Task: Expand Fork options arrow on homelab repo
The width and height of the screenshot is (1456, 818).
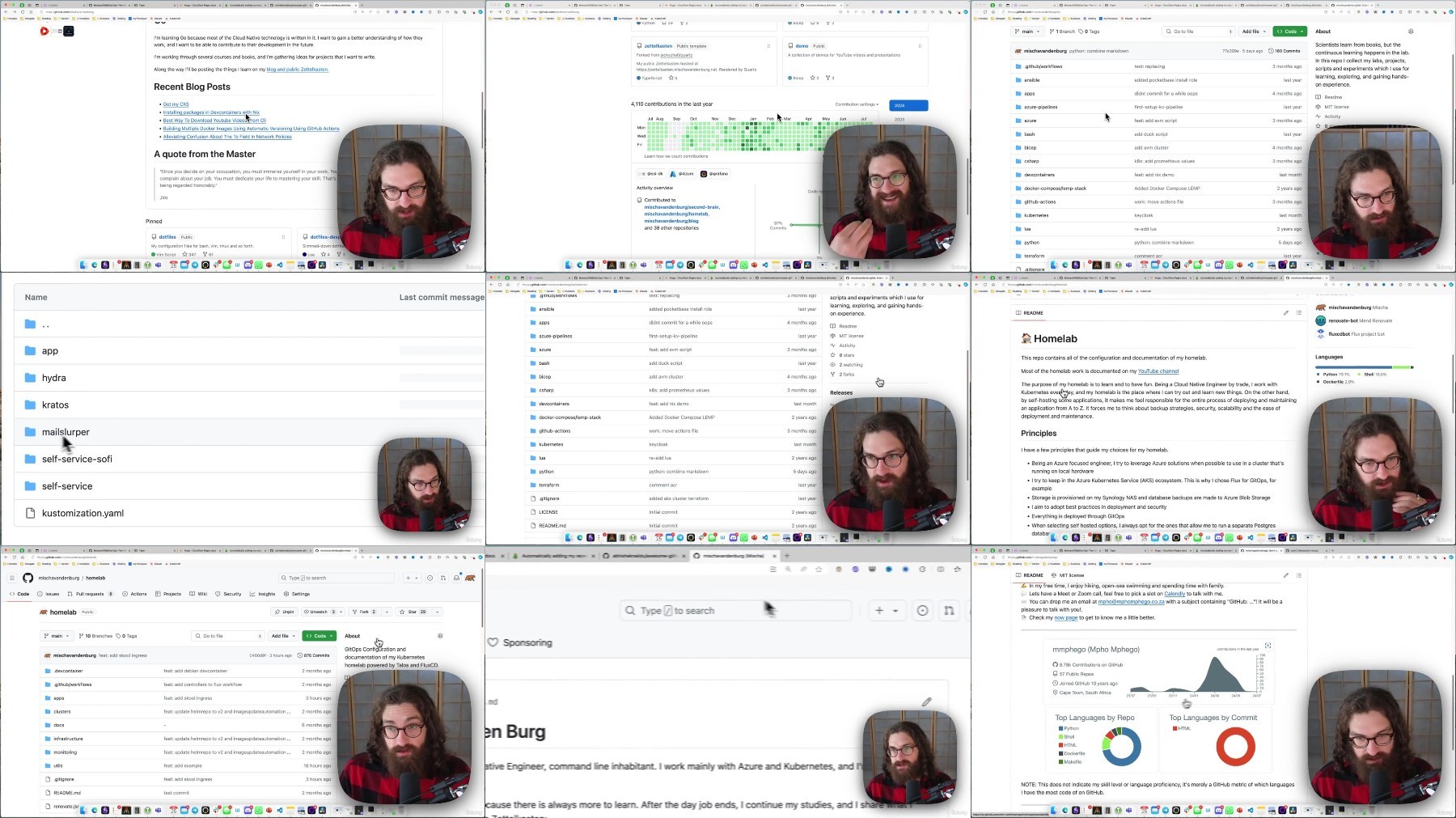Action: tap(387, 612)
